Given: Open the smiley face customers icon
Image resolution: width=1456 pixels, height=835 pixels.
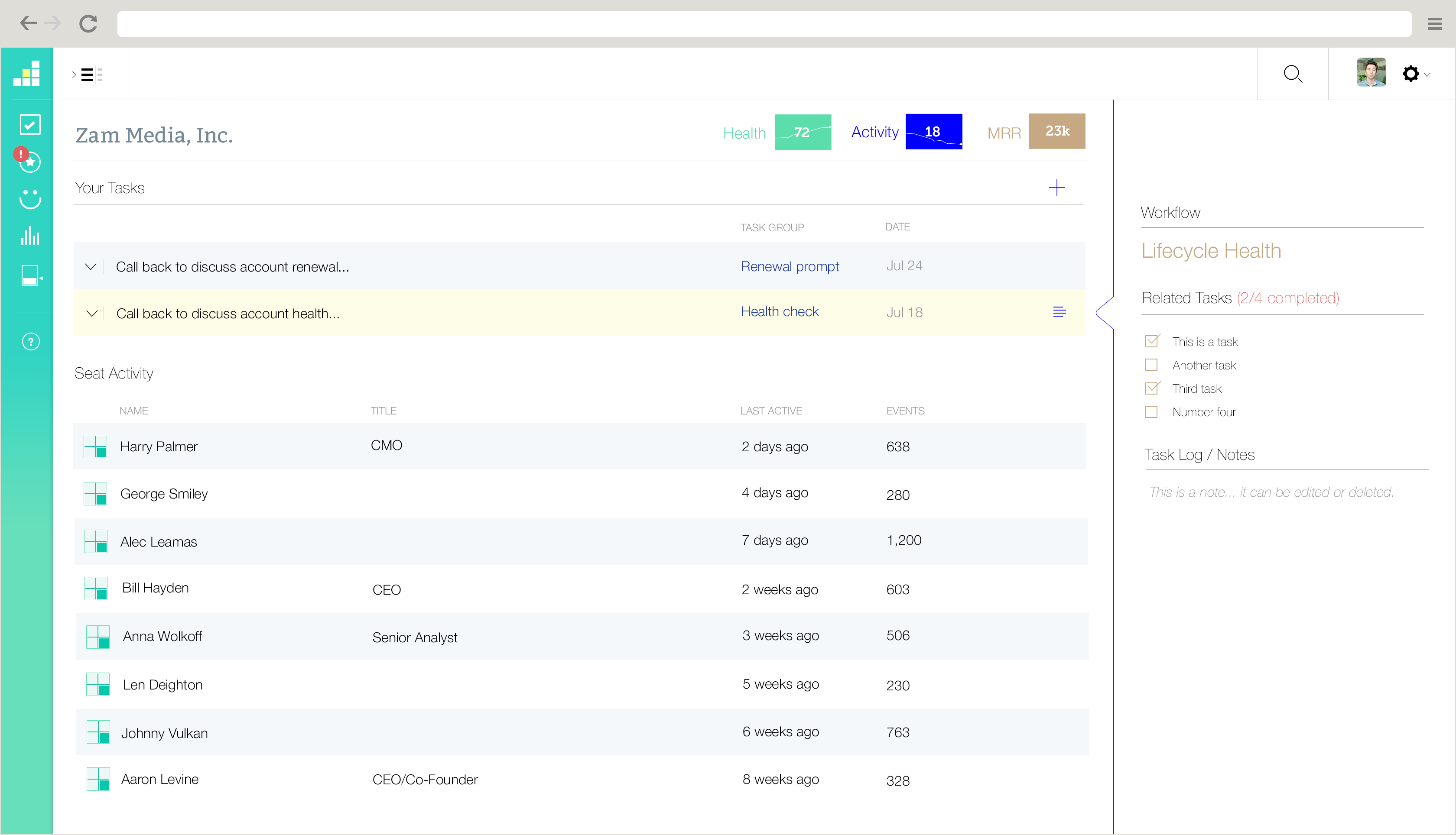Looking at the screenshot, I should pyautogui.click(x=30, y=199).
